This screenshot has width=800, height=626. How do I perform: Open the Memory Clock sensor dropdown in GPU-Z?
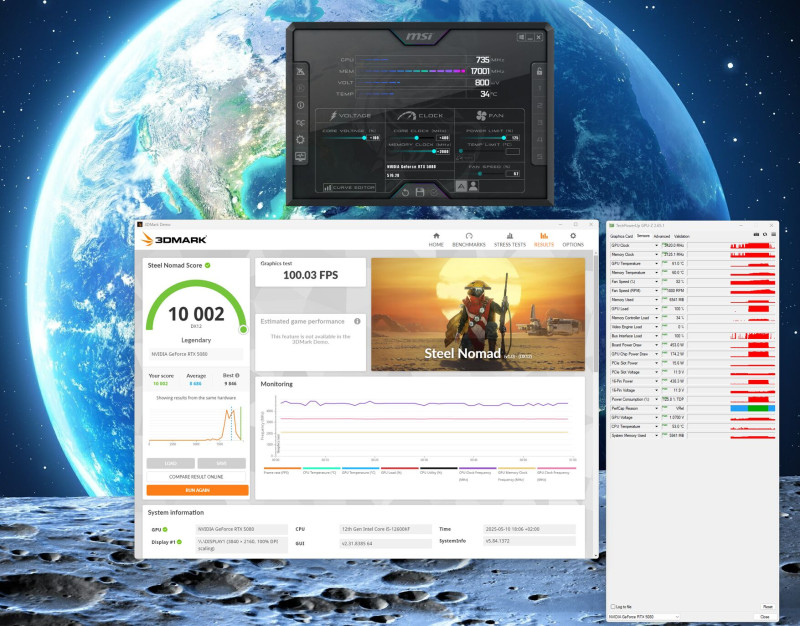coord(657,255)
